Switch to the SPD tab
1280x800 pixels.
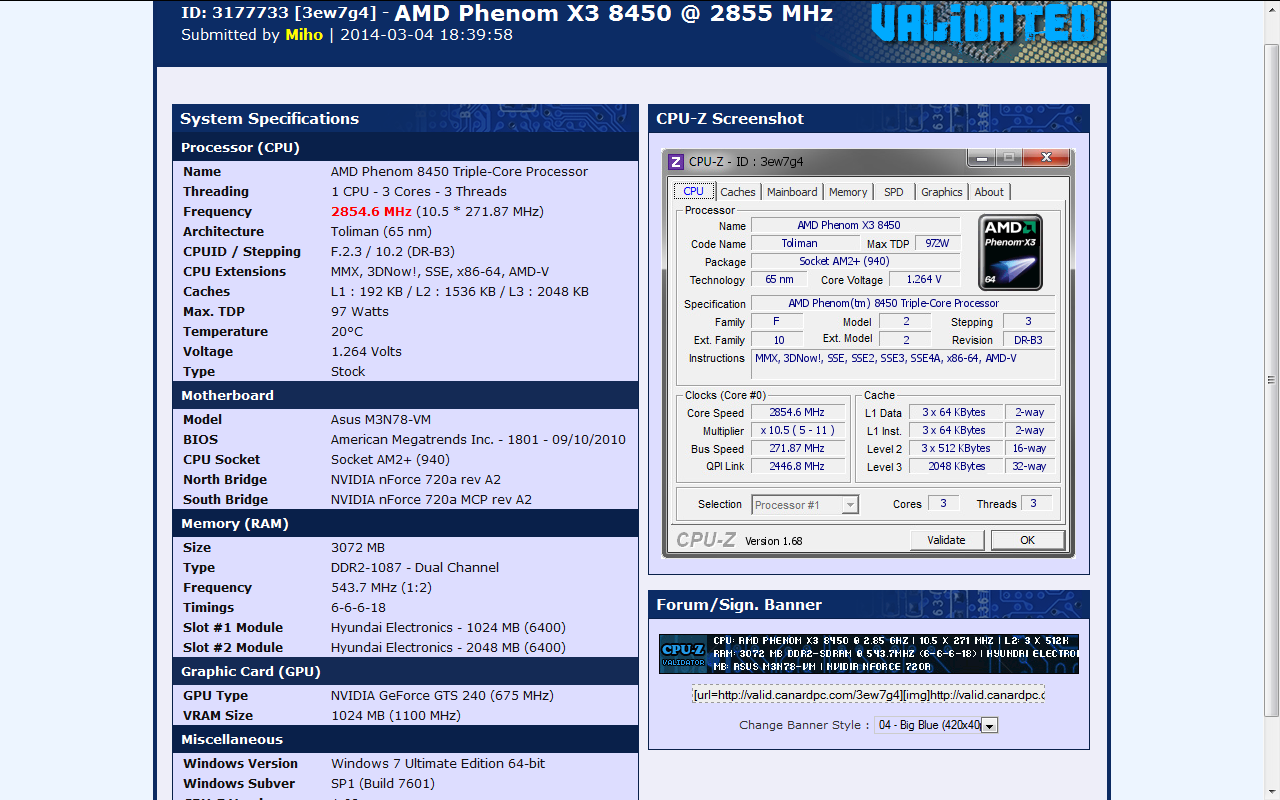894,192
